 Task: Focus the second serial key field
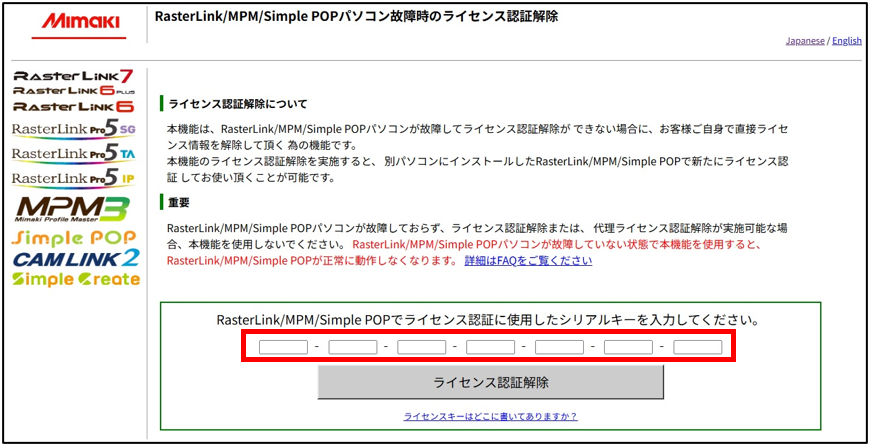(352, 347)
